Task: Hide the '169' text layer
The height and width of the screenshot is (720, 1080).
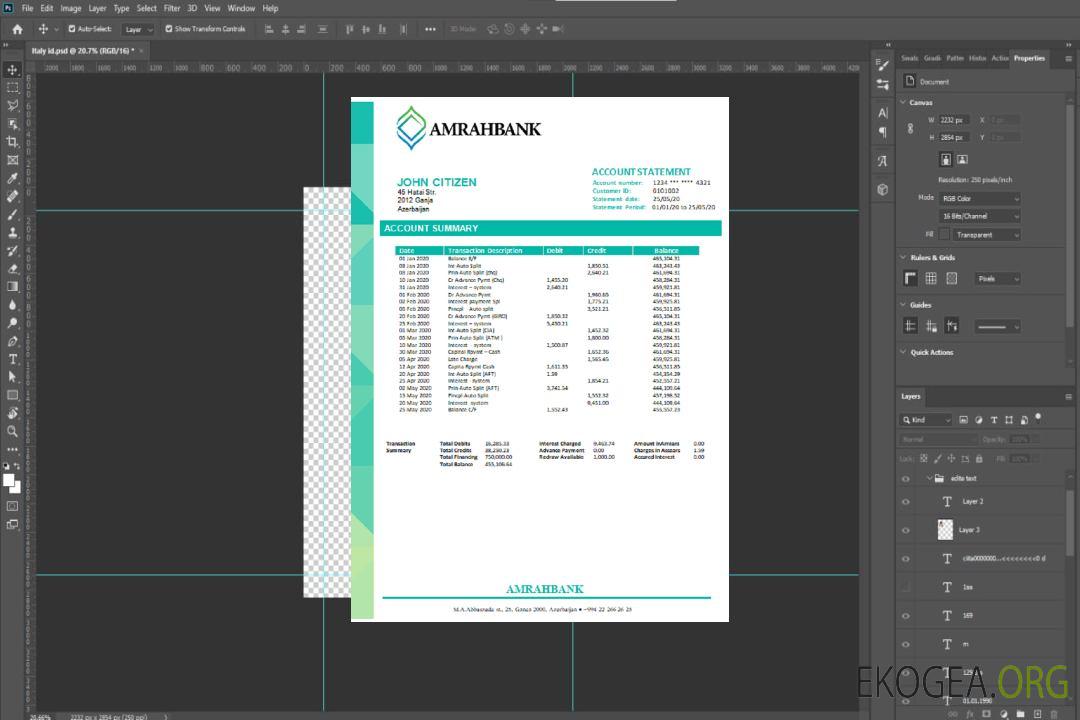Action: [x=906, y=616]
